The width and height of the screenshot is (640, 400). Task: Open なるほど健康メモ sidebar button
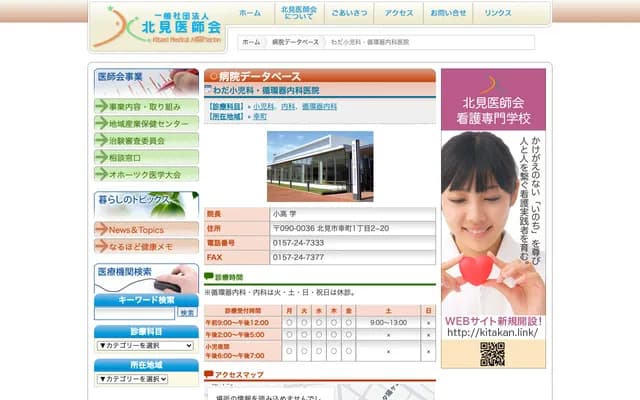click(147, 247)
